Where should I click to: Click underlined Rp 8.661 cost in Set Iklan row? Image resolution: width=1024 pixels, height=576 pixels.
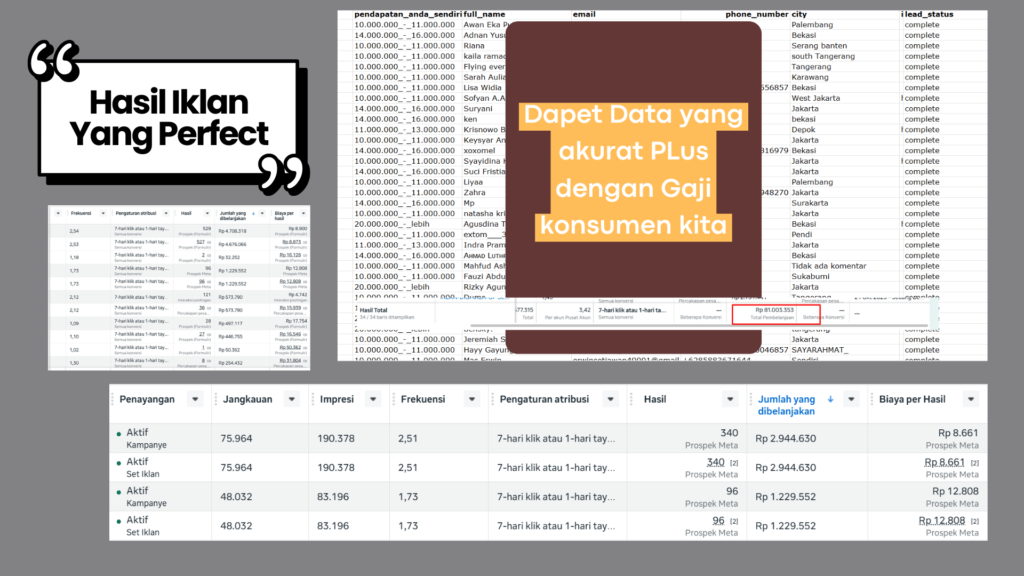tap(944, 462)
